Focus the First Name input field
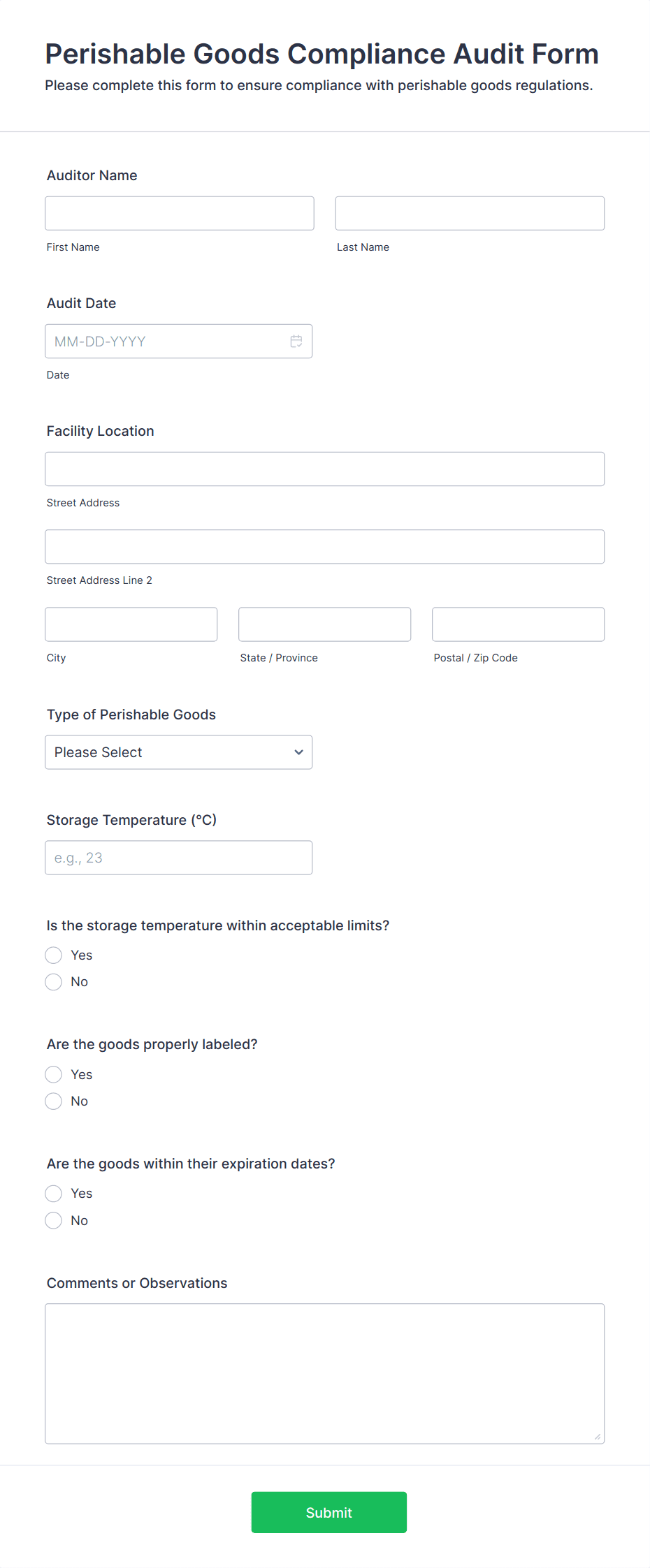The height and width of the screenshot is (1568, 650). pos(180,213)
